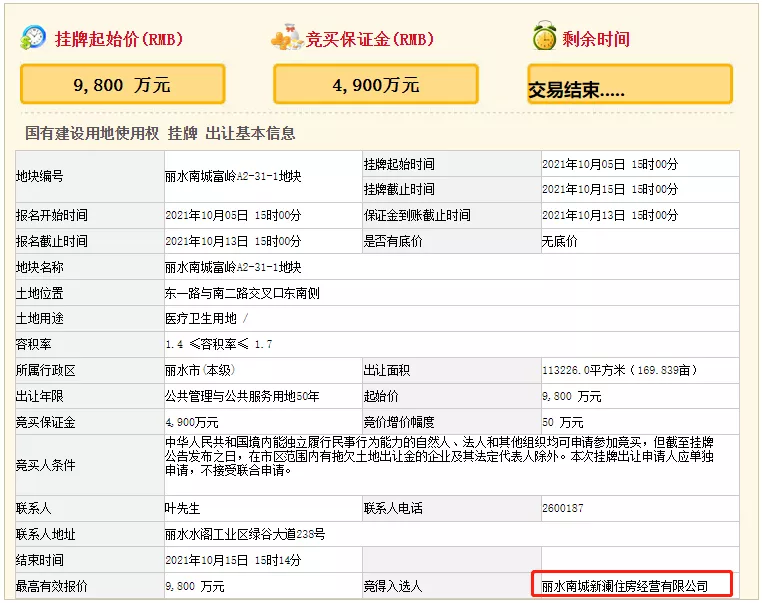Select the phone number 2600187
Screen dimensions: 762x603
pos(563,509)
